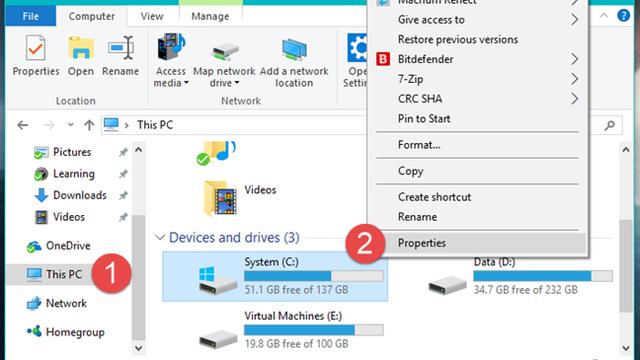Click the search magnifier icon
640x360 pixels.
(610, 125)
